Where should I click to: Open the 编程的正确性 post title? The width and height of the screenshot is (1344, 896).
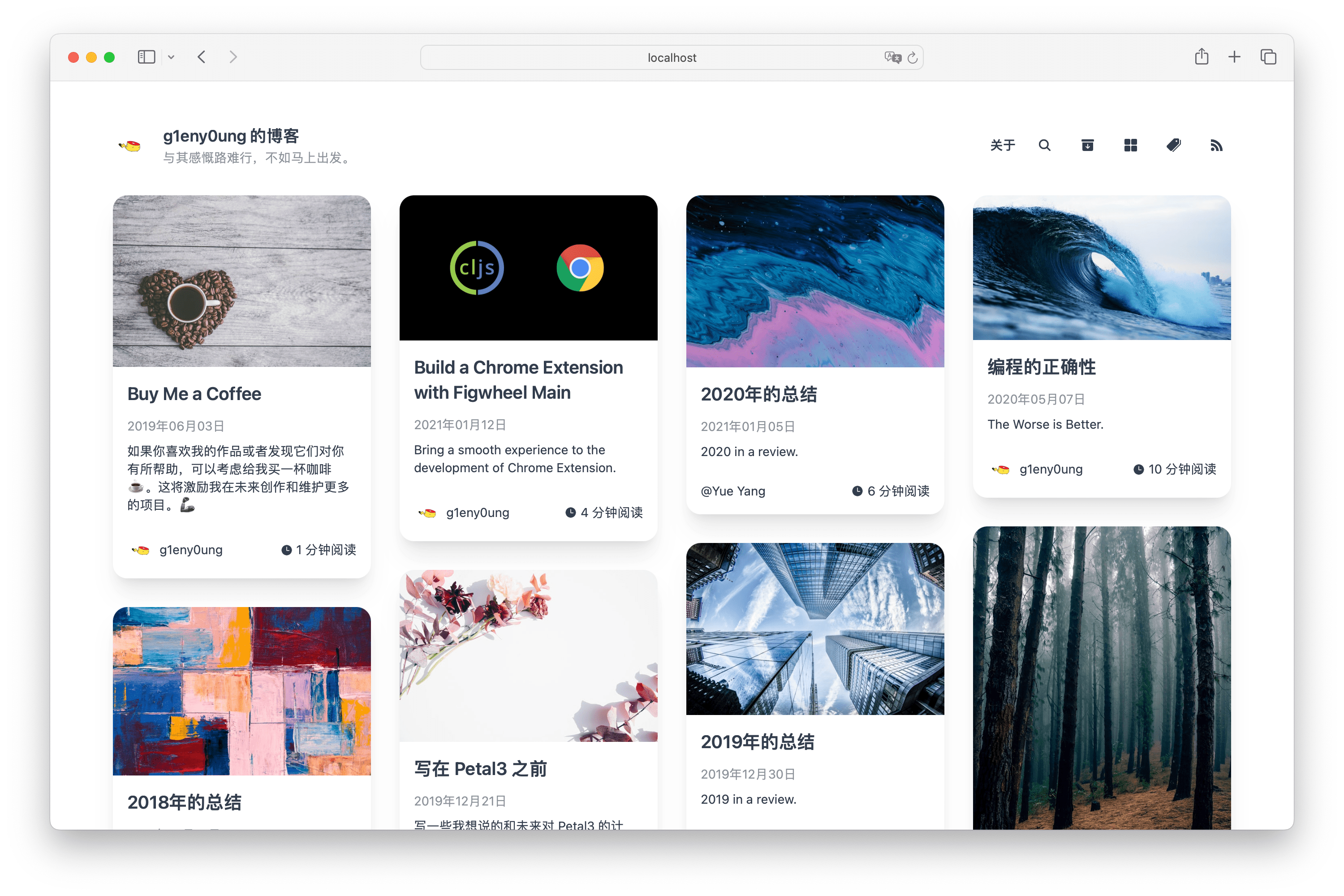click(x=1042, y=367)
